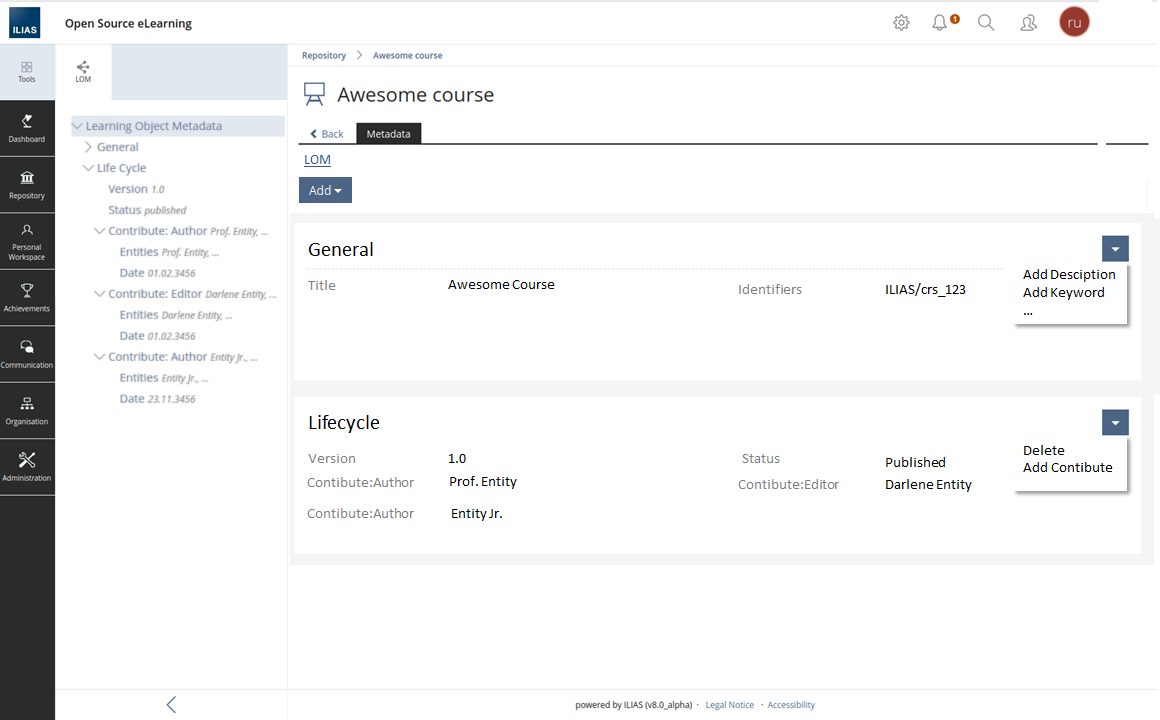Screen dimensions: 1160x720
Task: Click the Back button
Action: 327,134
